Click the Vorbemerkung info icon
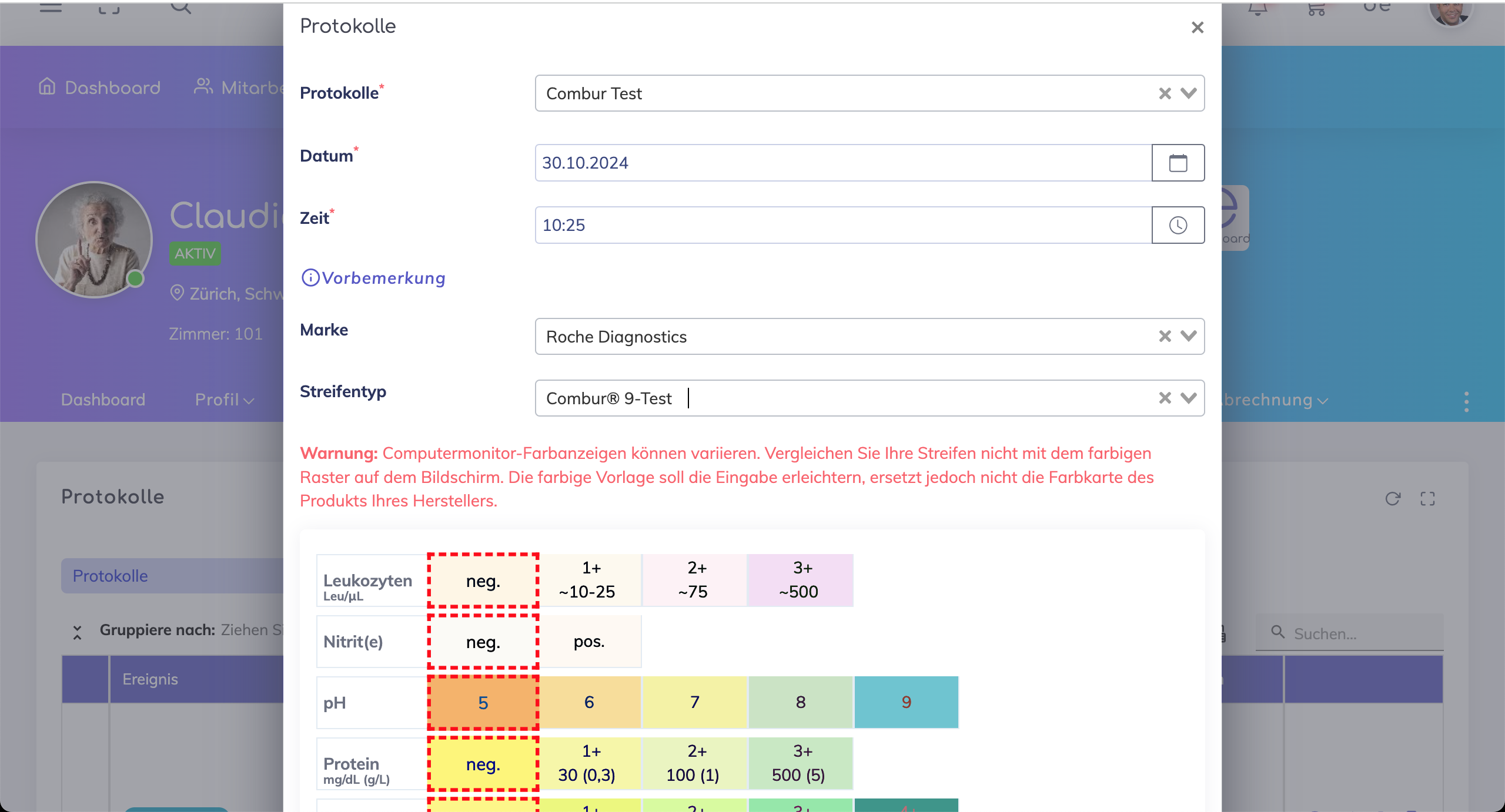This screenshot has width=1505, height=812. click(x=310, y=278)
